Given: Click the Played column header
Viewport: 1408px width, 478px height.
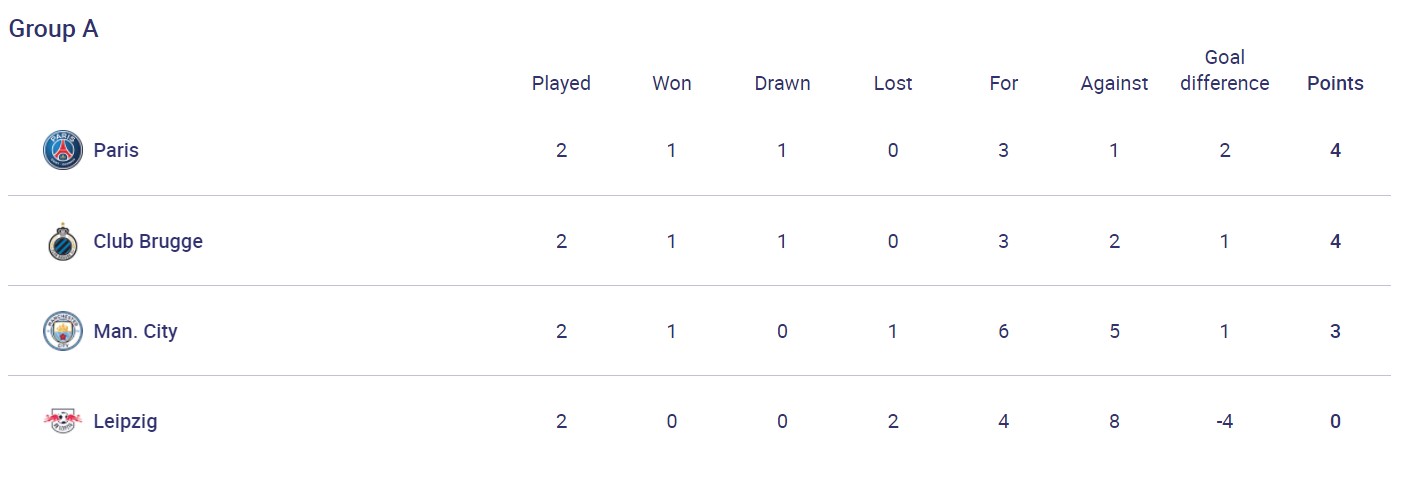Looking at the screenshot, I should click(x=561, y=84).
